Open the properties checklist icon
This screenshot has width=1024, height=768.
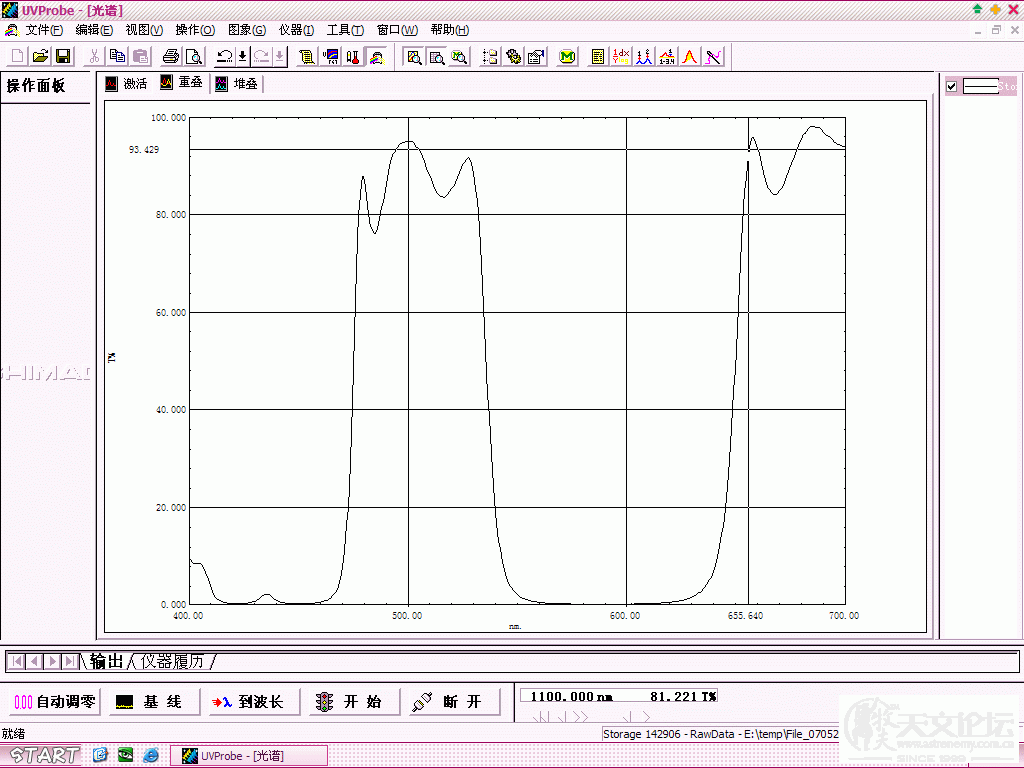[536, 56]
